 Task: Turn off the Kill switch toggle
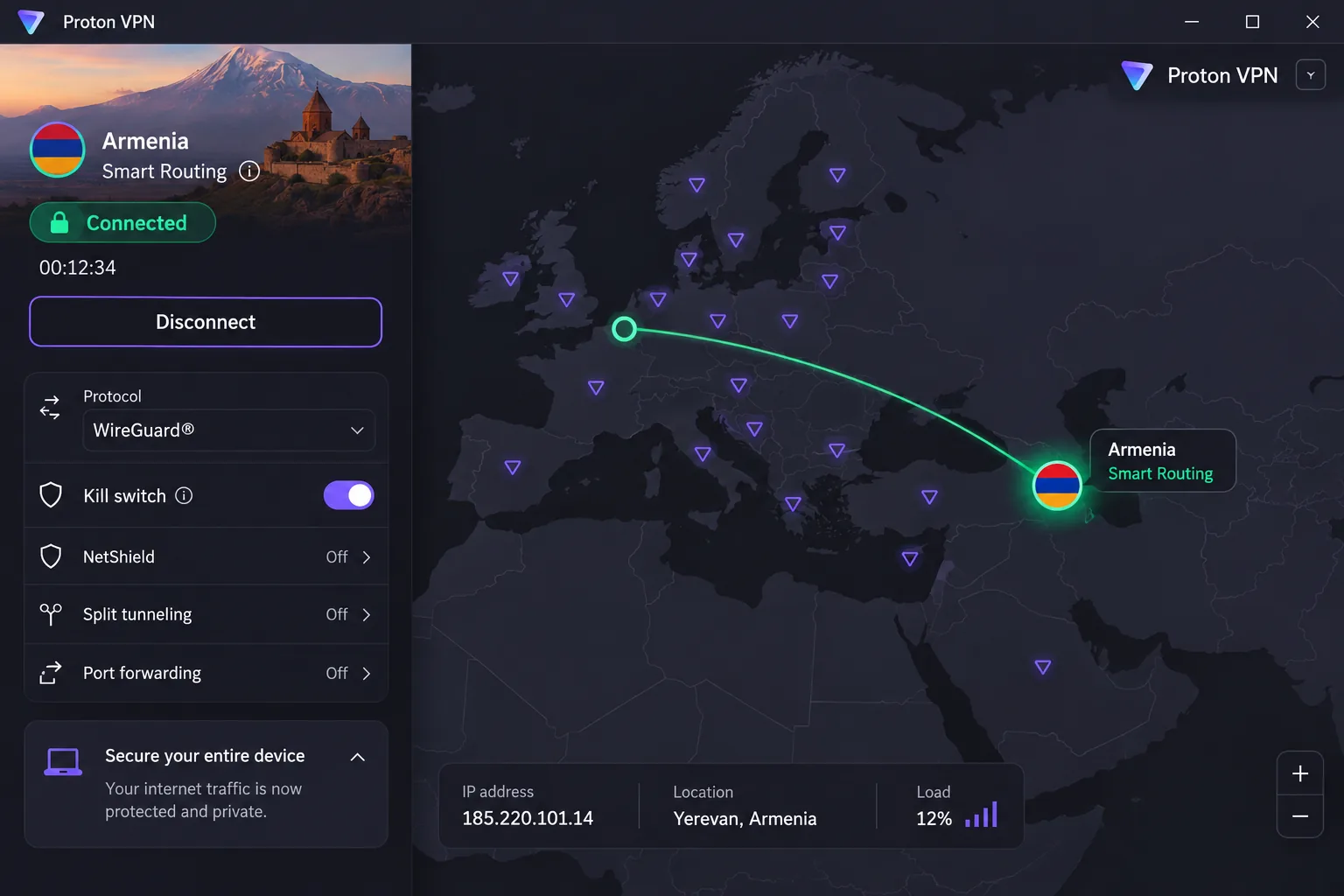coord(349,495)
